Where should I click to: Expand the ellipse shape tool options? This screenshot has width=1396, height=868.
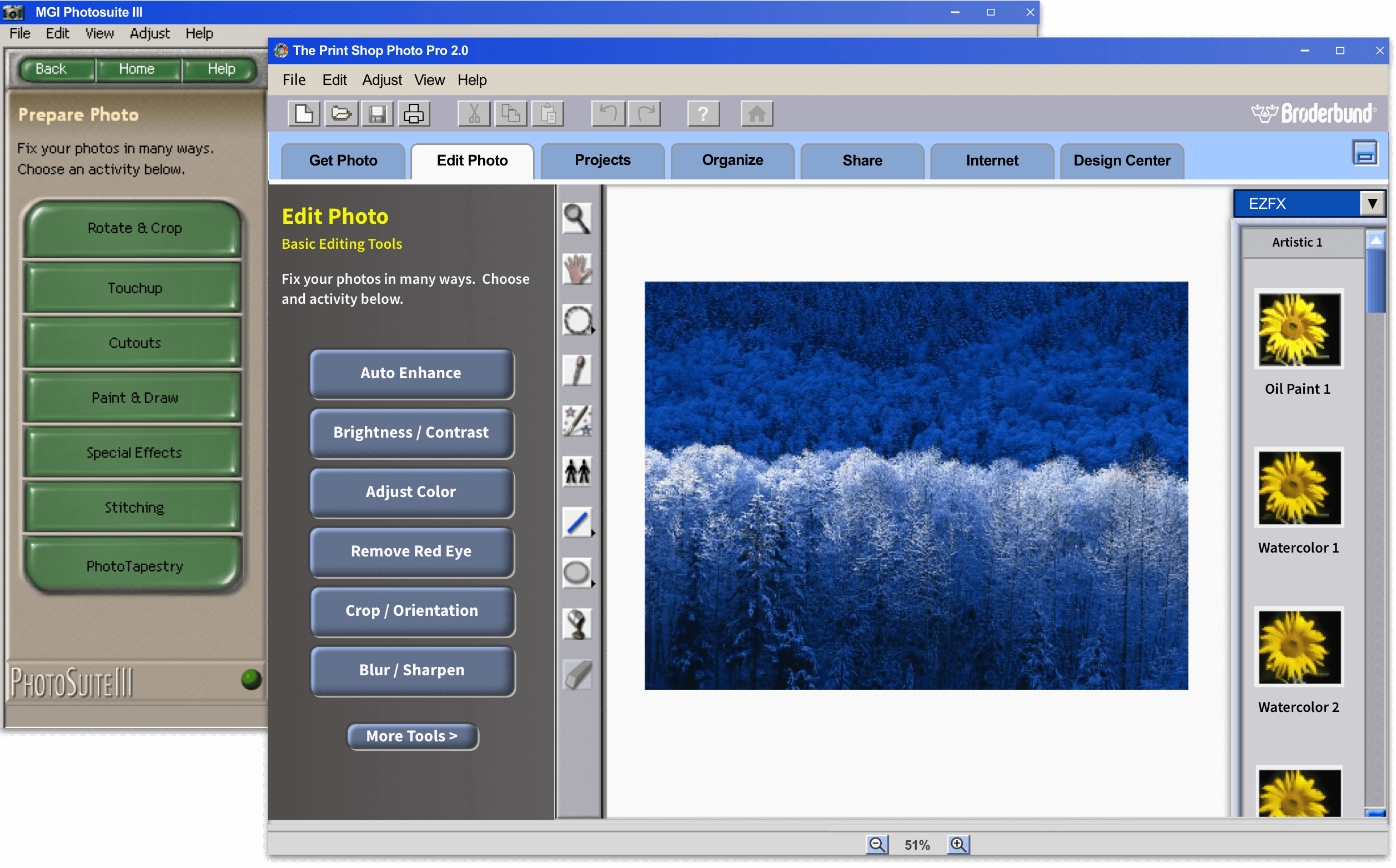pos(593,583)
